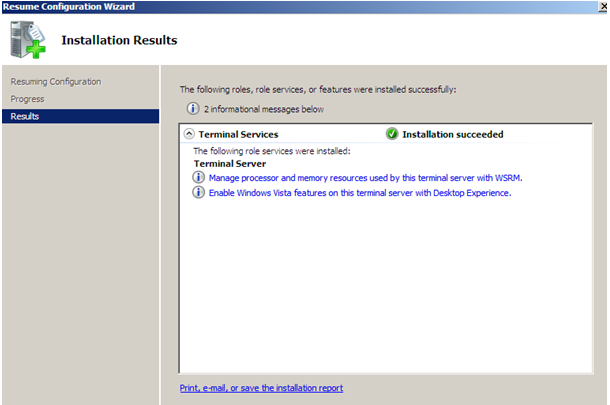This screenshot has height=405, width=610.
Task: Click info icon next to WSRM message
Action: (x=198, y=177)
